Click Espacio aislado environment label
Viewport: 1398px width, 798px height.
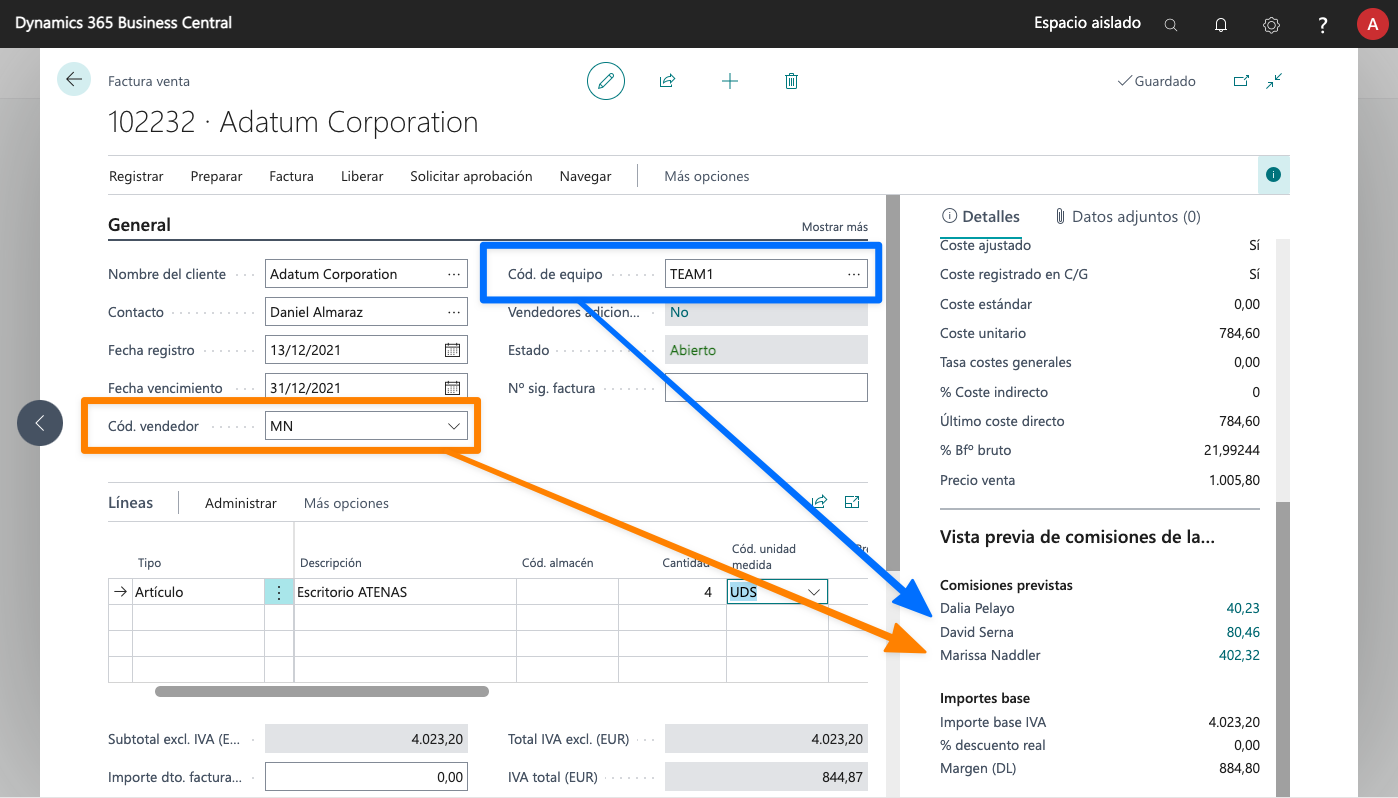click(1088, 23)
